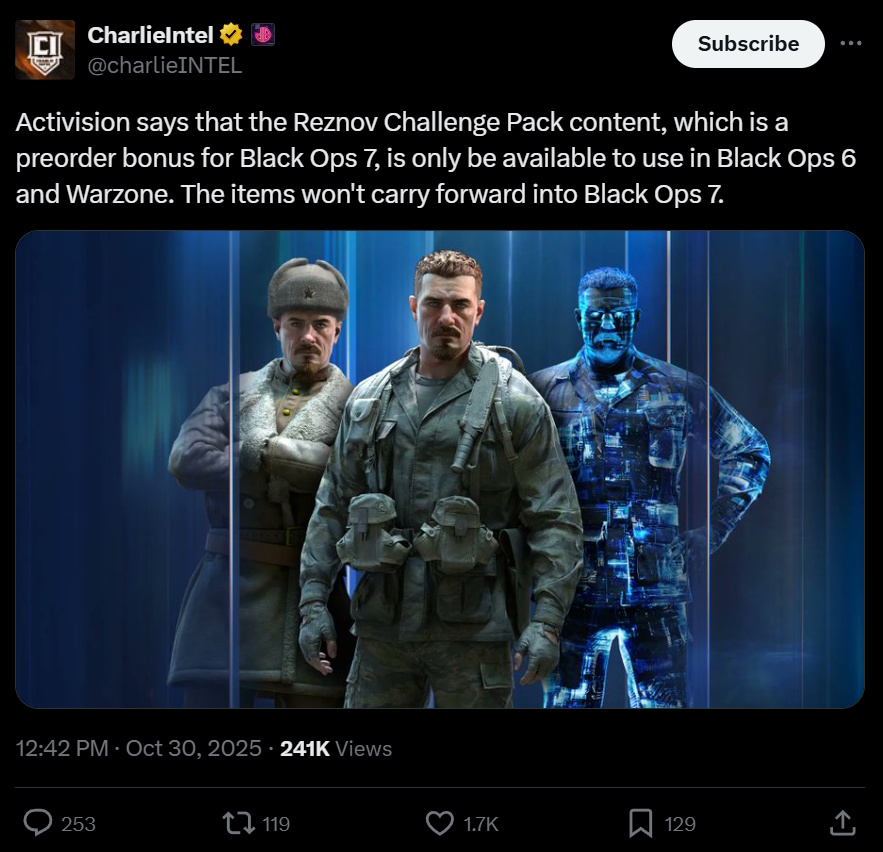Click the 12:42 PM Oct 30, 2025 timestamp
This screenshot has width=883, height=852.
point(139,748)
